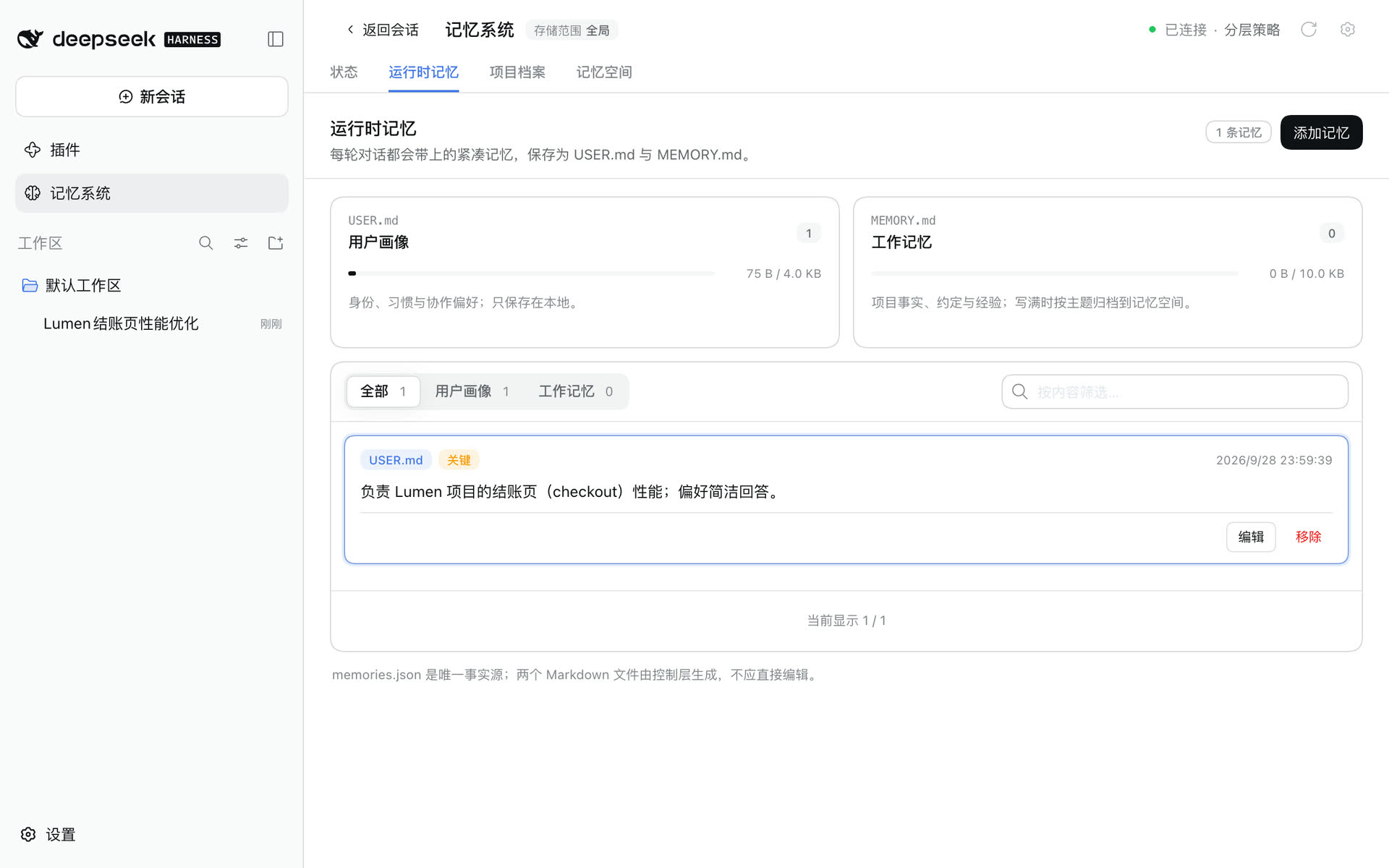Remove the Lumen memory entry
The image size is (1389, 868).
(1308, 537)
